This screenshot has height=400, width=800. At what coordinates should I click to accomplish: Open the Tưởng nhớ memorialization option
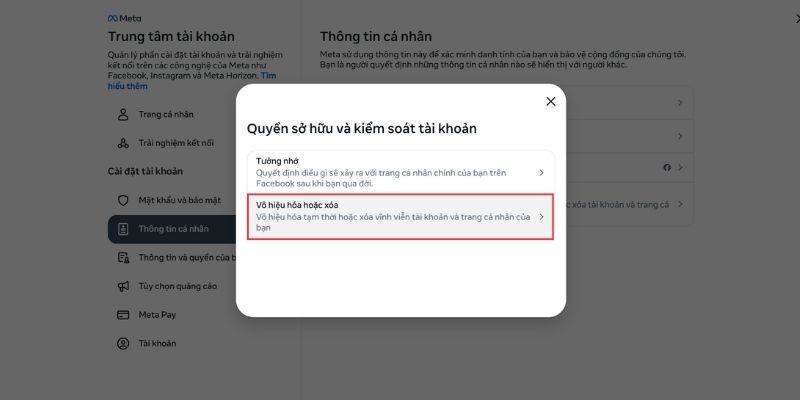pos(401,172)
